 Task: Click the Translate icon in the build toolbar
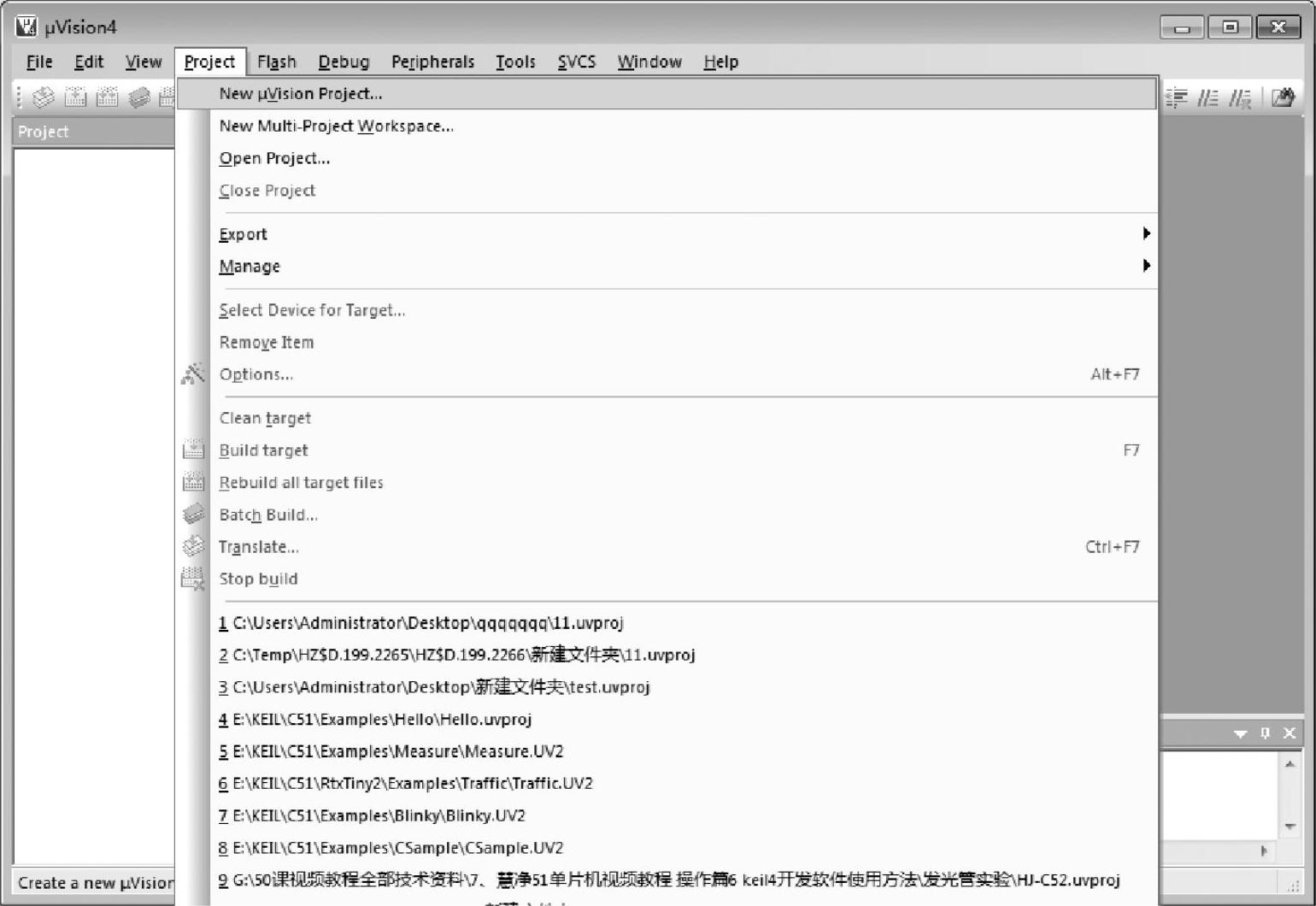coord(43,97)
